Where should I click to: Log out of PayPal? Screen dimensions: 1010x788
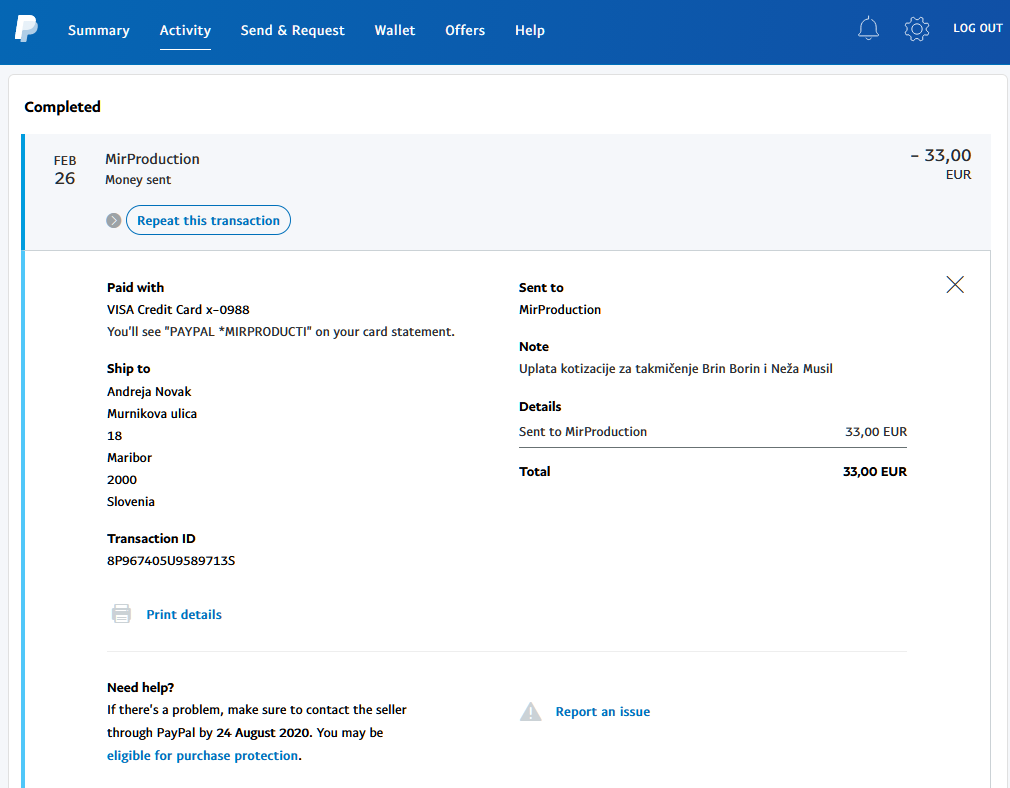[x=977, y=28]
